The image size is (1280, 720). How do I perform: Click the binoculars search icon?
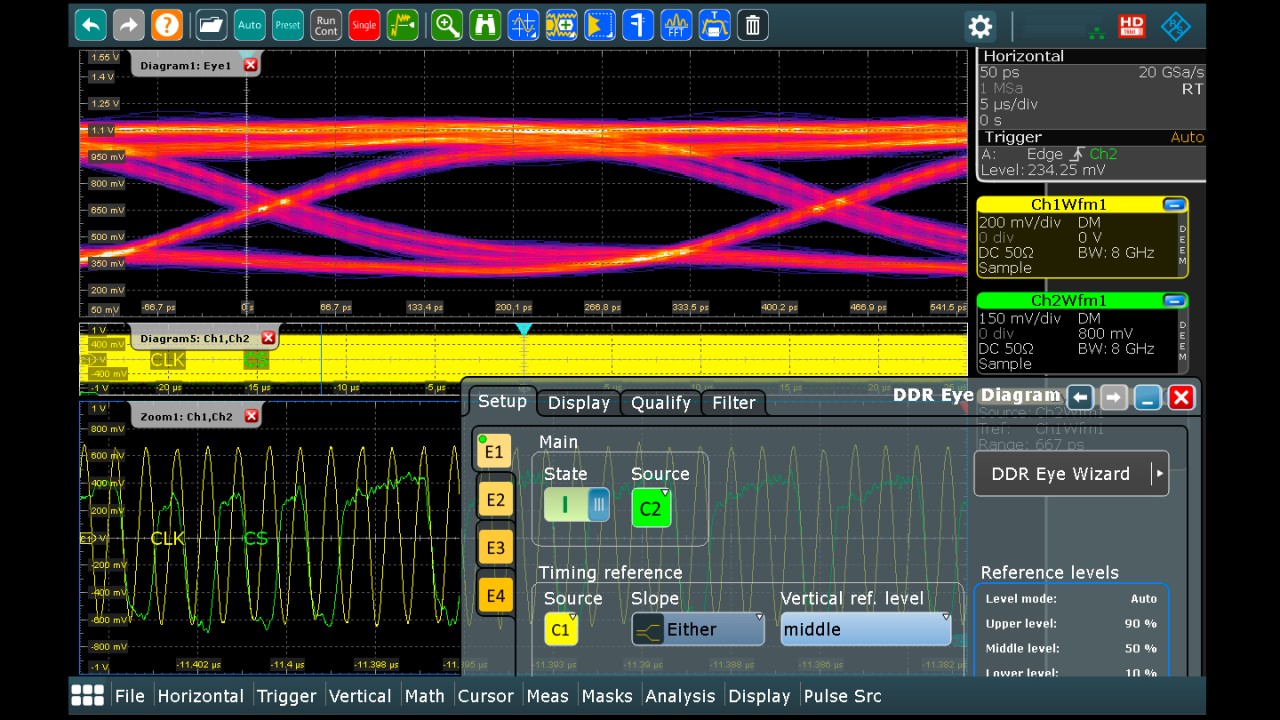[x=485, y=25]
